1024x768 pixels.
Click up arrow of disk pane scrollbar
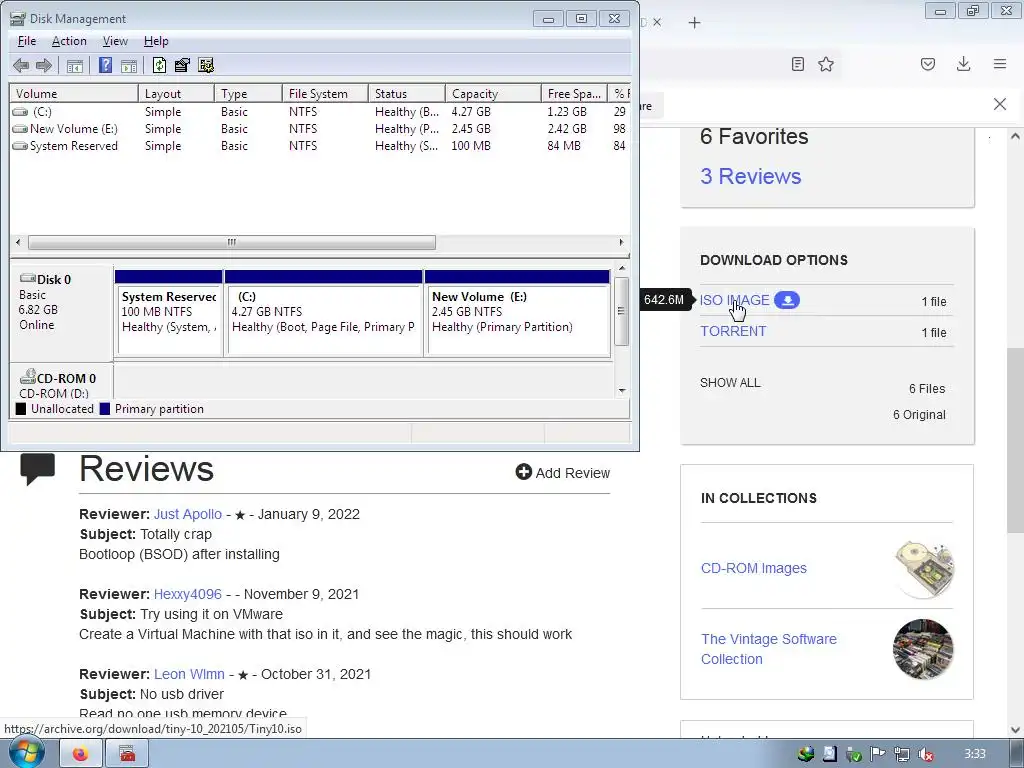tap(622, 268)
